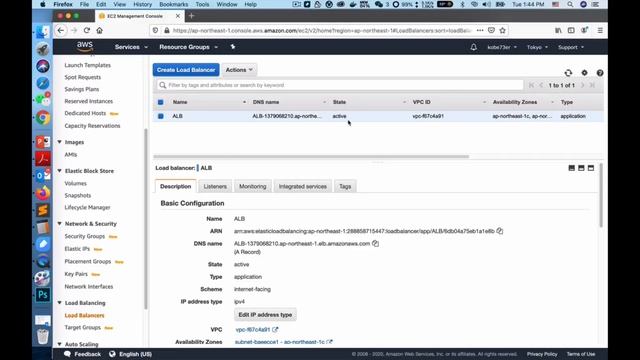This screenshot has width=640, height=360.
Task: Copy the ARN to clipboard
Action: click(500, 231)
